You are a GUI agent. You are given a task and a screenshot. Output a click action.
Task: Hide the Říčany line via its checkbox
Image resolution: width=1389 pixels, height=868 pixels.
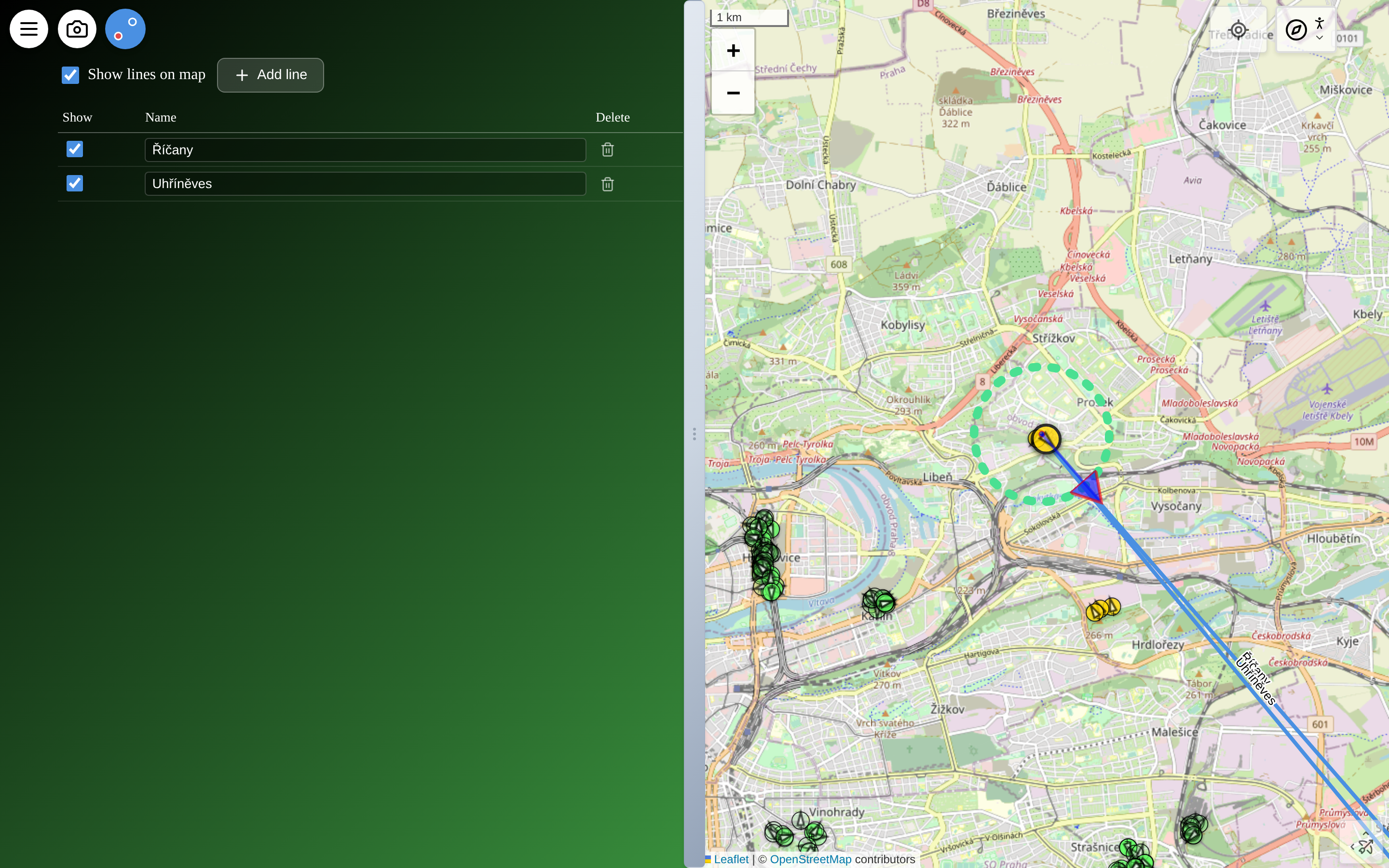(75, 149)
